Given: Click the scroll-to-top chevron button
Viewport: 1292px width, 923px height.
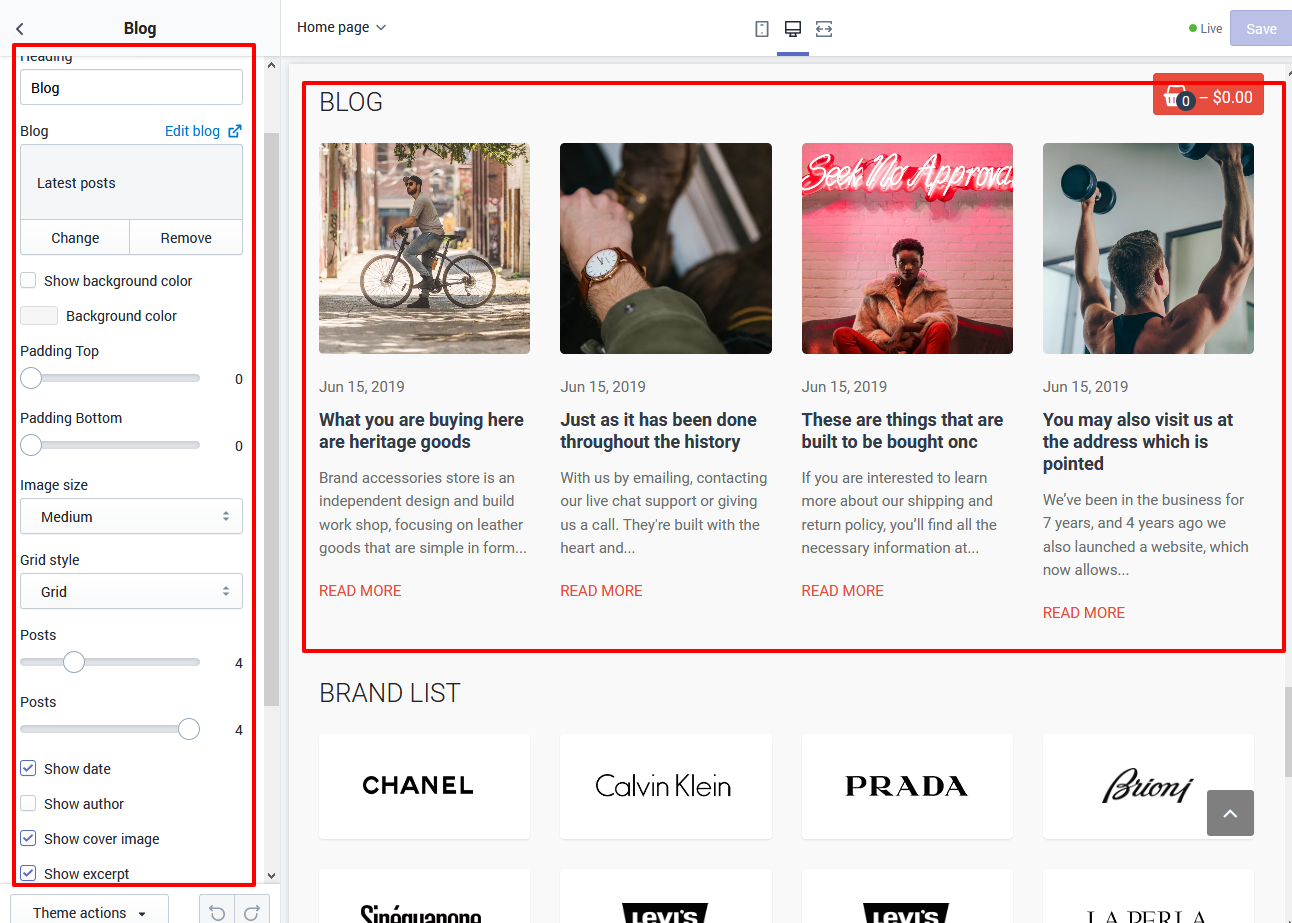Looking at the screenshot, I should point(1230,813).
